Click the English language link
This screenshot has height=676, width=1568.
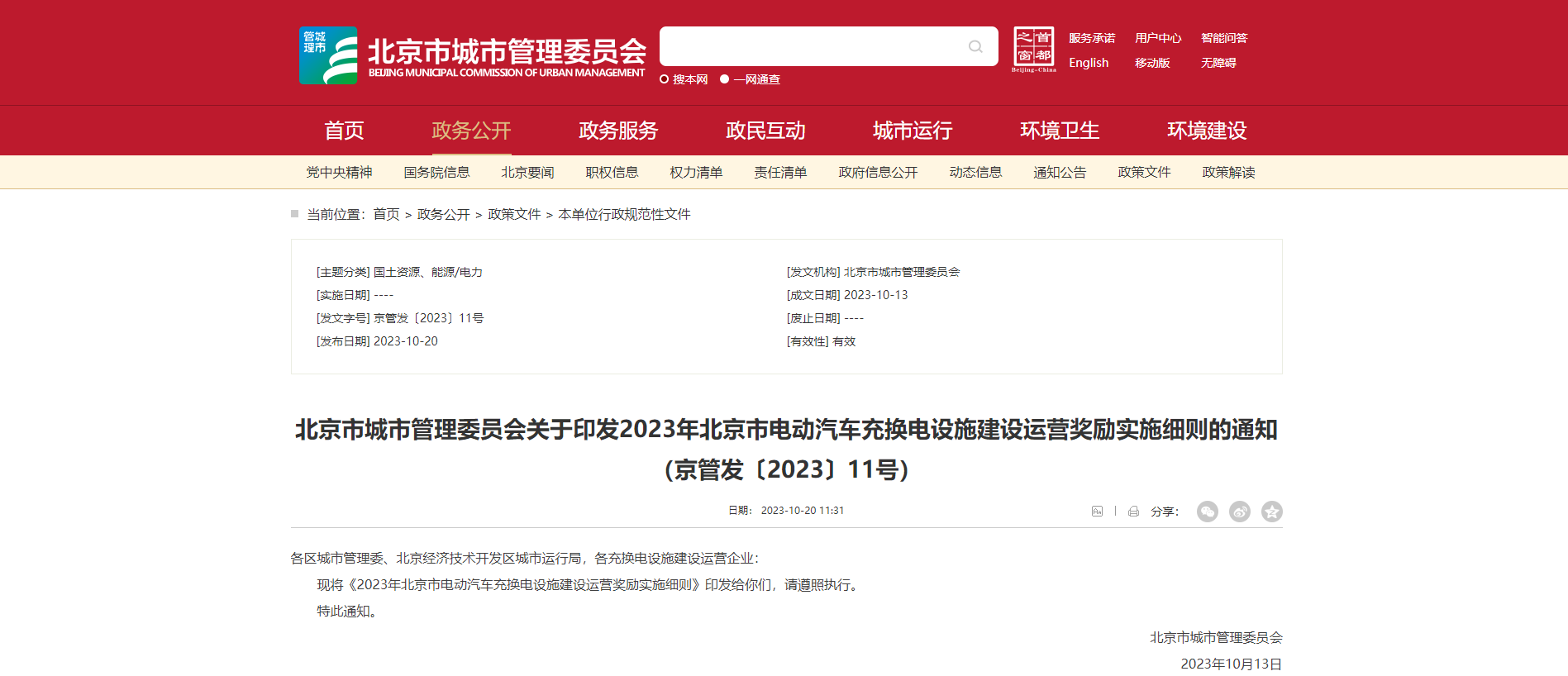pos(1089,63)
